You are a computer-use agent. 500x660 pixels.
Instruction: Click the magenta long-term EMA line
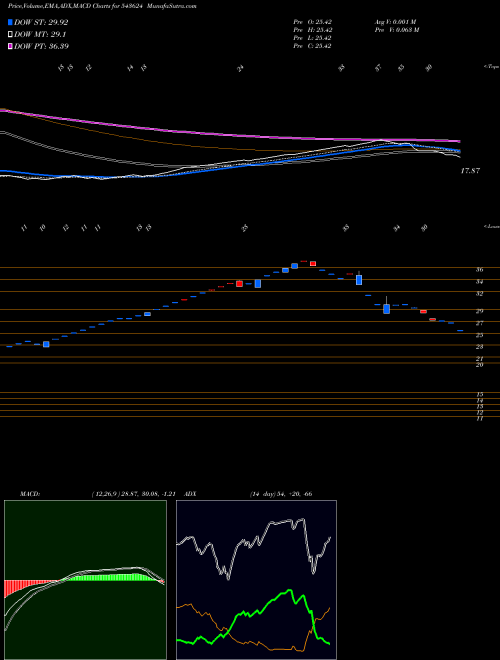click(x=230, y=135)
